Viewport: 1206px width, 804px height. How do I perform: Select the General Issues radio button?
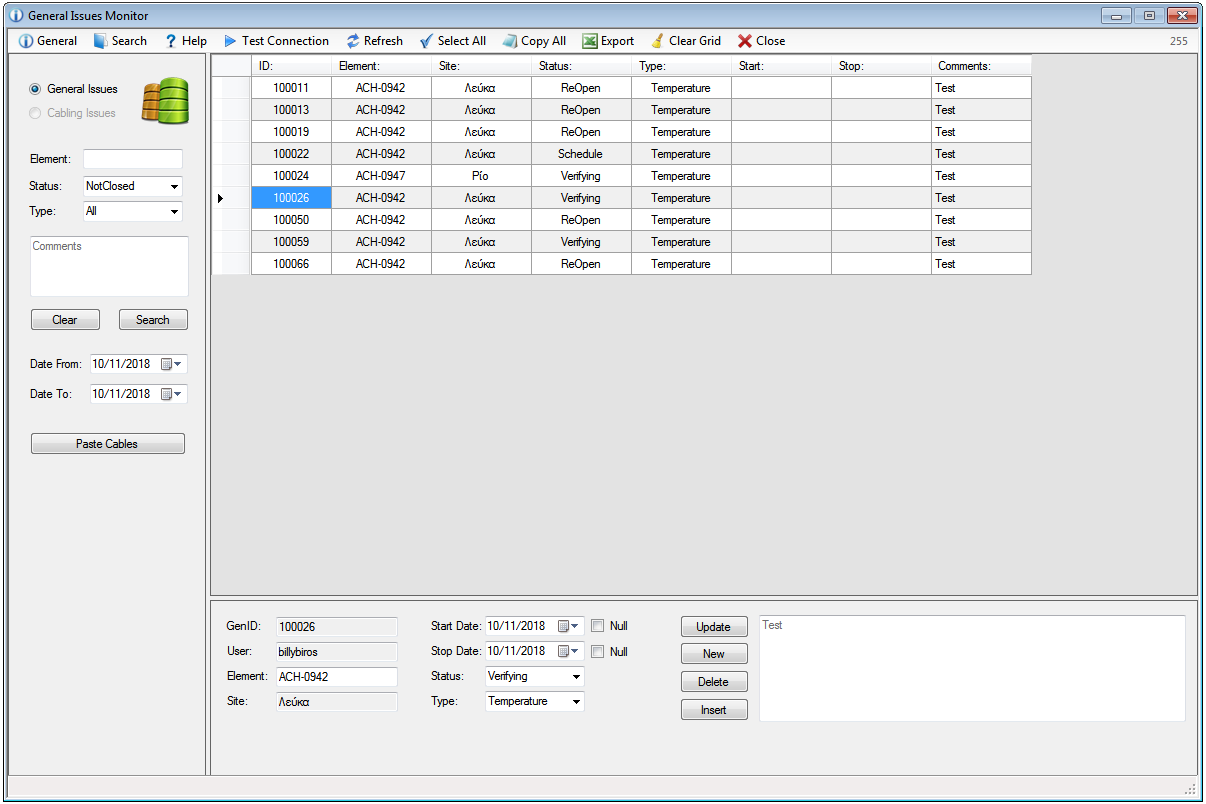(36, 89)
